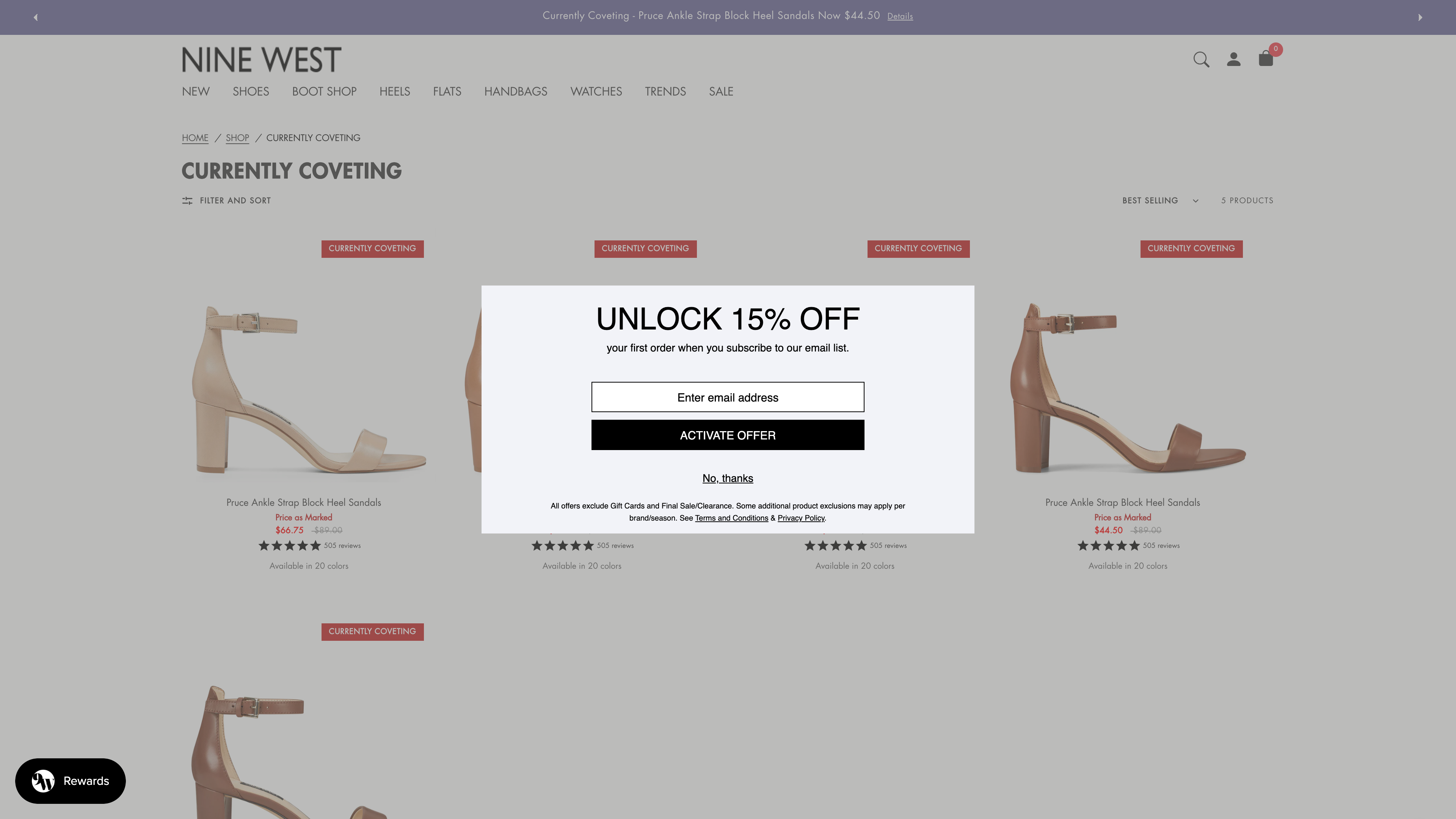Open the Terms and Conditions link
The width and height of the screenshot is (1456, 819).
pyautogui.click(x=731, y=518)
